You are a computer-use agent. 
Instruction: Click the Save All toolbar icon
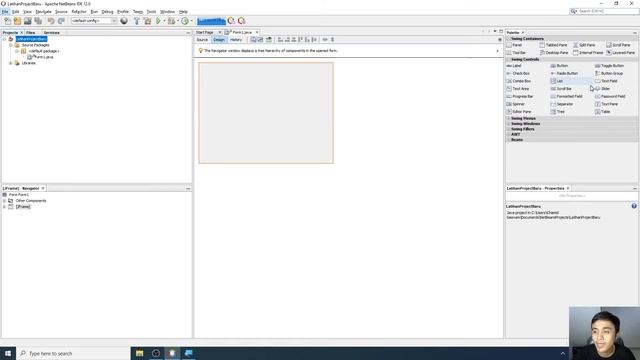pyautogui.click(x=38, y=21)
